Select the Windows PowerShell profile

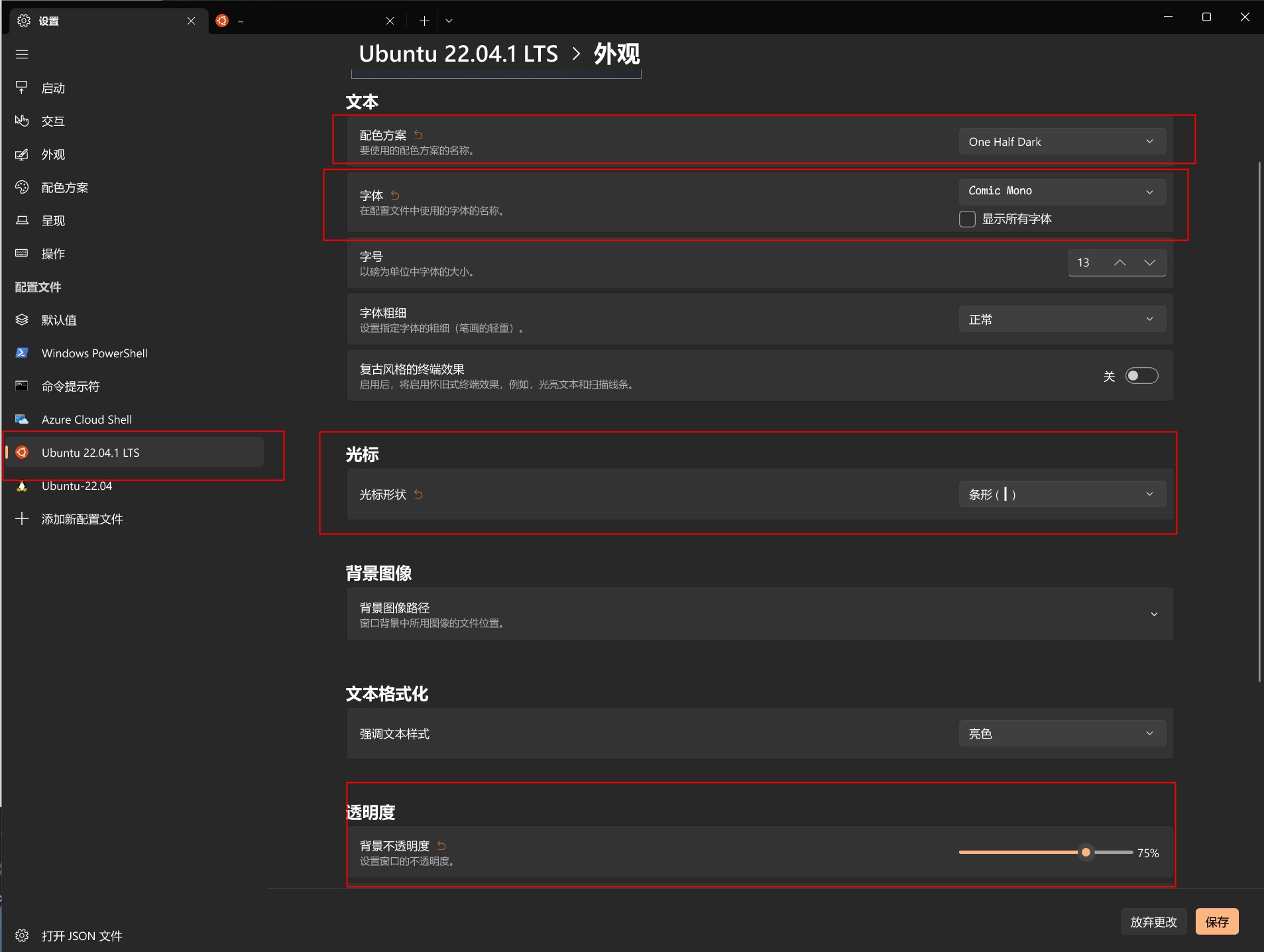click(134, 353)
